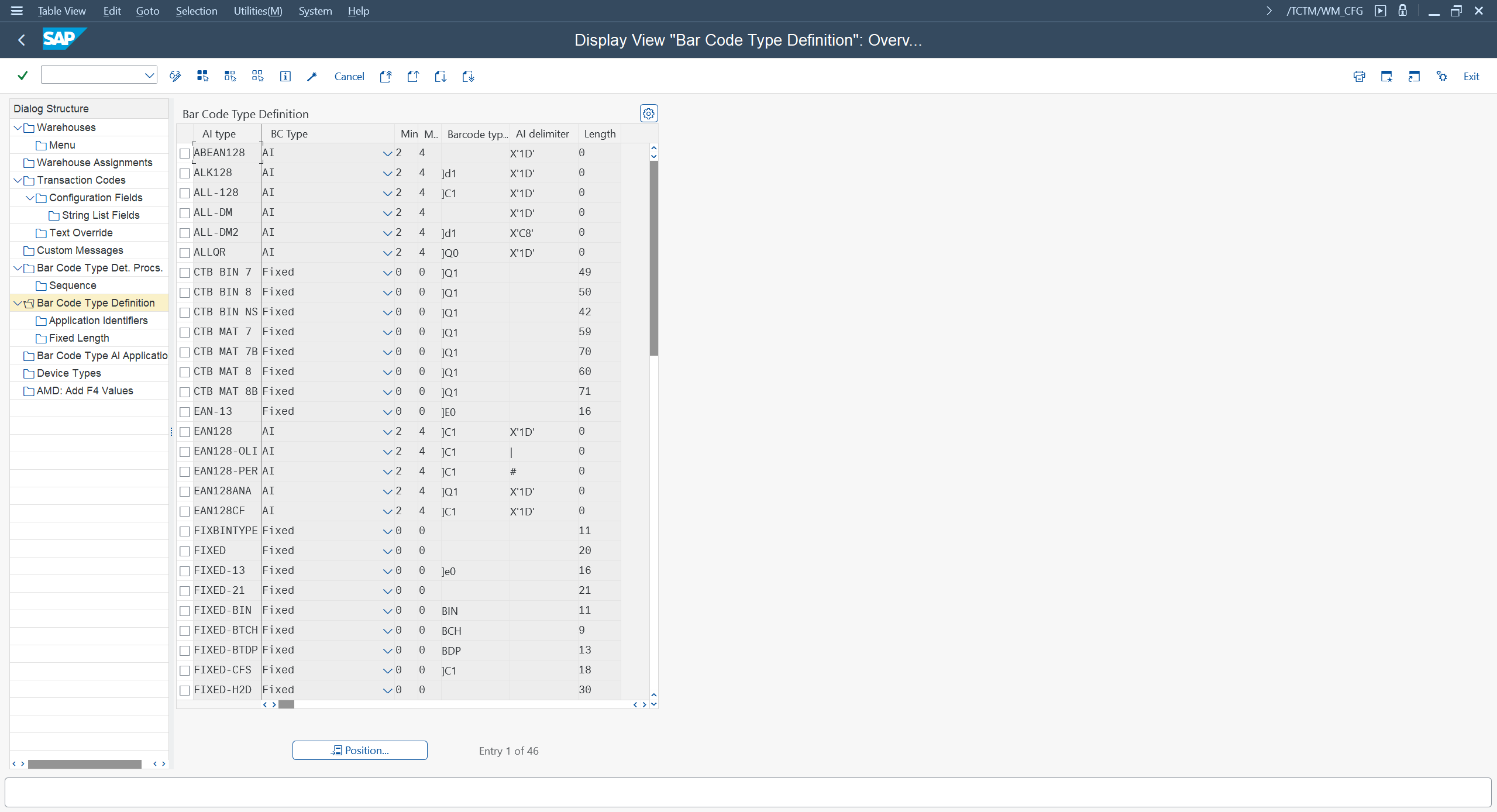This screenshot has height=812, width=1497.
Task: Select the ABEAN128 row checkbox
Action: 185,153
